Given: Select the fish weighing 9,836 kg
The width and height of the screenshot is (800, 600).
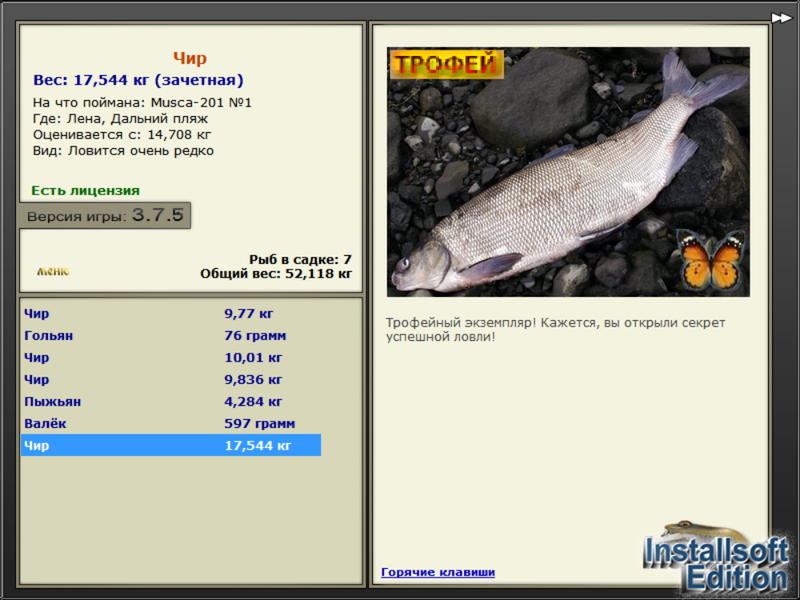Looking at the screenshot, I should (x=171, y=379).
